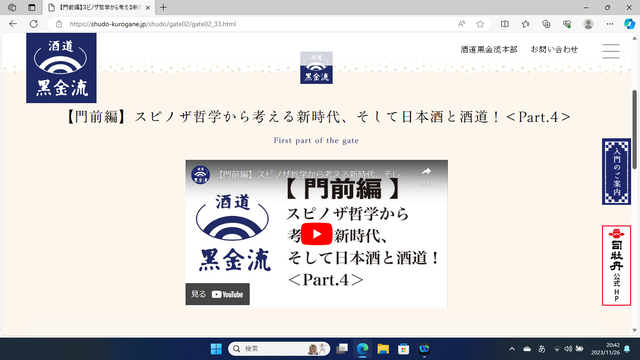Viewport: 640px width, 360px height.
Task: Show hidden system tray icons
Action: [x=512, y=349]
